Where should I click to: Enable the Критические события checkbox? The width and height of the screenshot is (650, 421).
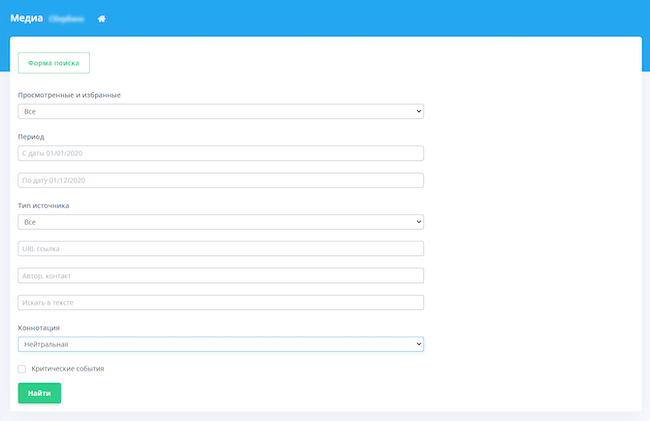coord(22,369)
